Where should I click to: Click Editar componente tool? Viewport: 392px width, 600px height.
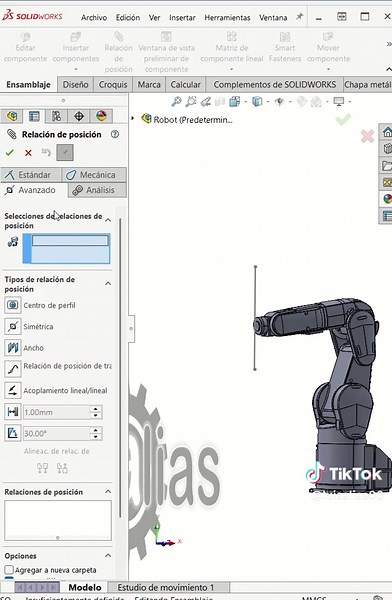point(25,47)
